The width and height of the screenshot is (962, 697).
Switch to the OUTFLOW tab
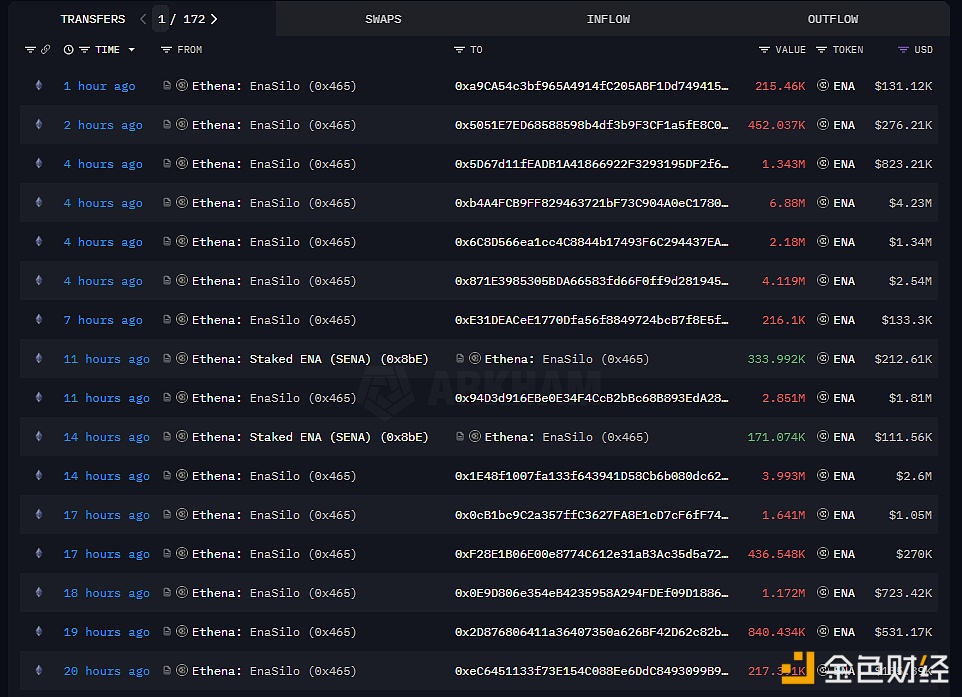click(833, 19)
